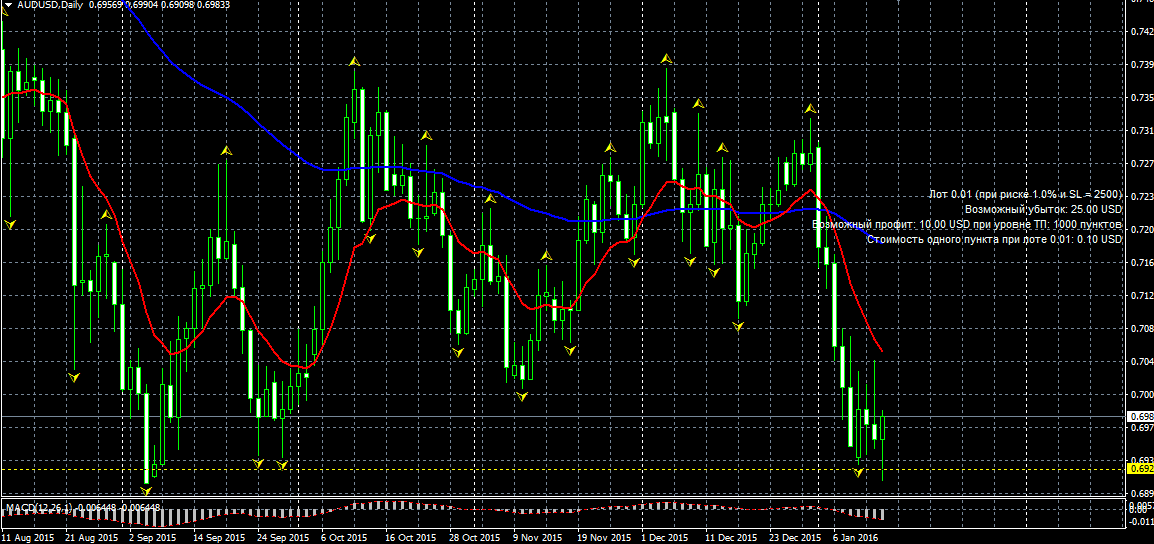Click the 6 Oct 2015 date label
1154x544 pixels.
tap(345, 538)
